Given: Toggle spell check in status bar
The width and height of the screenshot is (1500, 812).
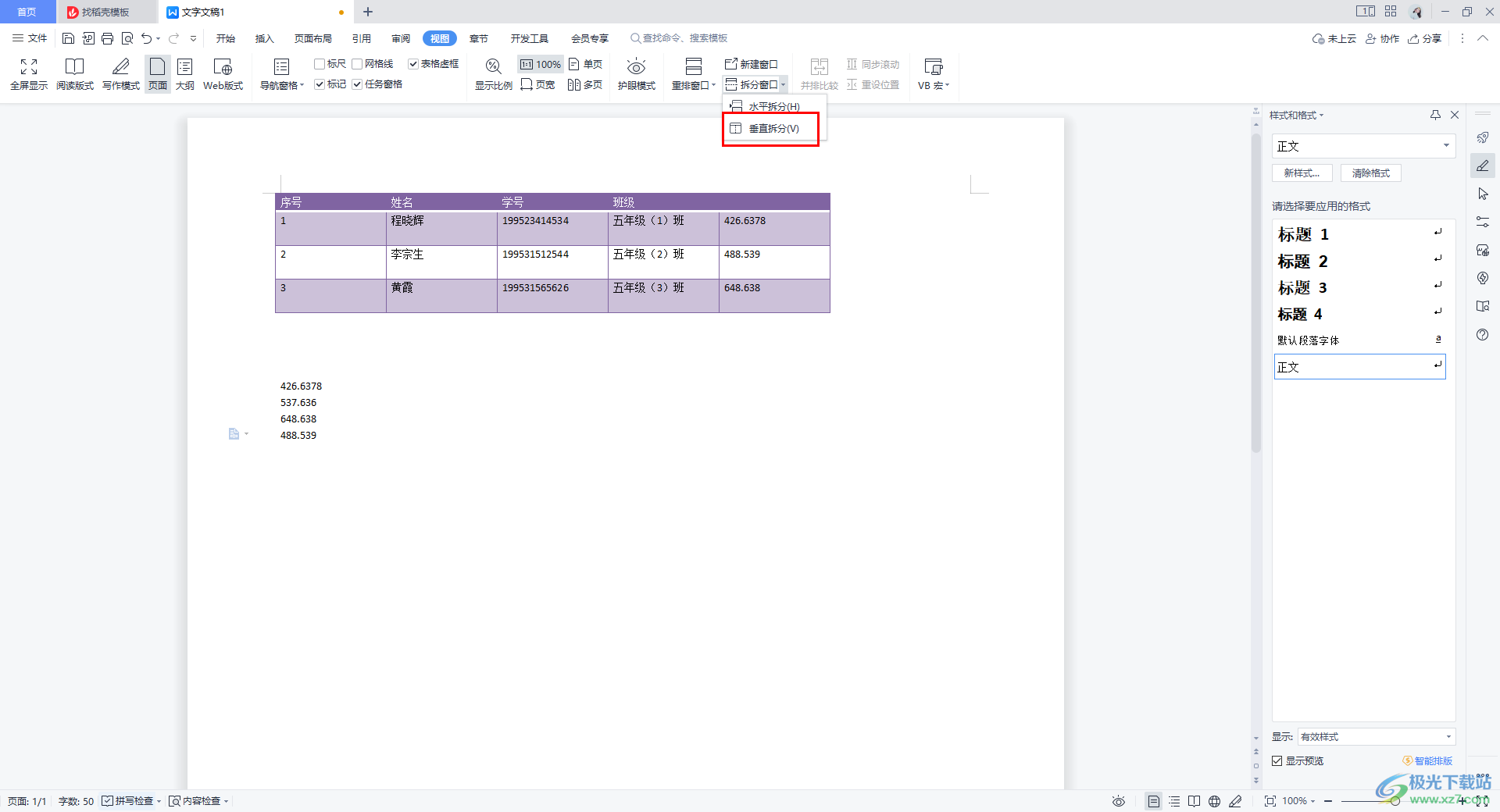Looking at the screenshot, I should pos(128,801).
